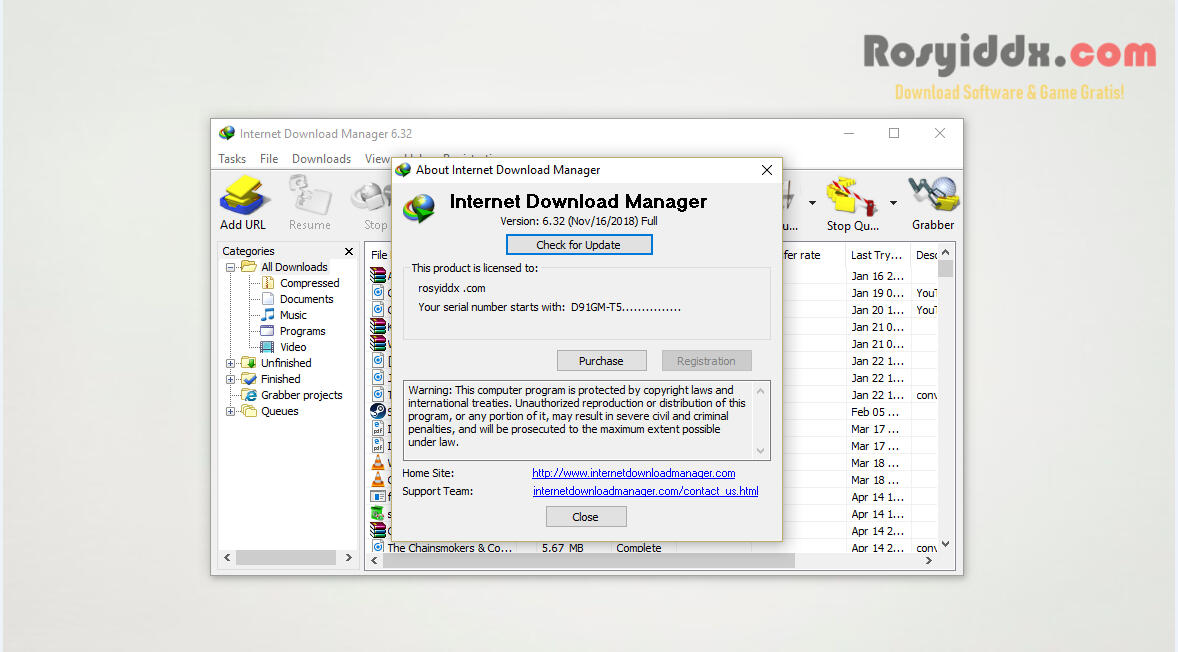Select the Video category
The width and height of the screenshot is (1178, 652).
tap(293, 347)
